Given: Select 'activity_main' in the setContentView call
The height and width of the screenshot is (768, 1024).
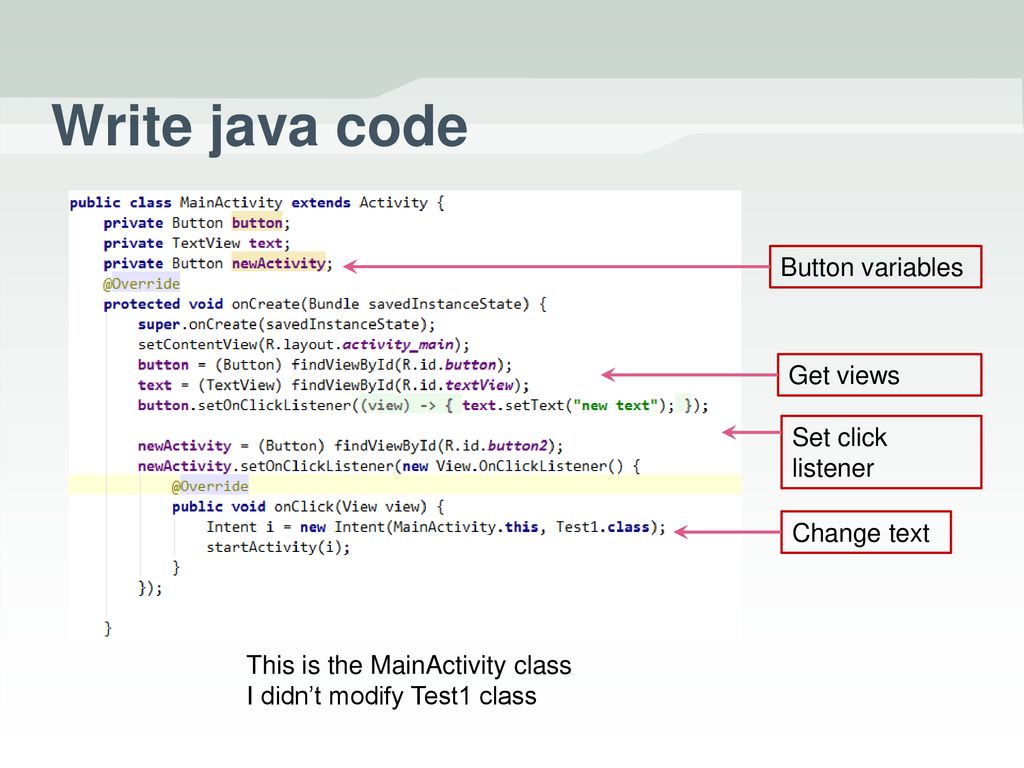Looking at the screenshot, I should [398, 345].
